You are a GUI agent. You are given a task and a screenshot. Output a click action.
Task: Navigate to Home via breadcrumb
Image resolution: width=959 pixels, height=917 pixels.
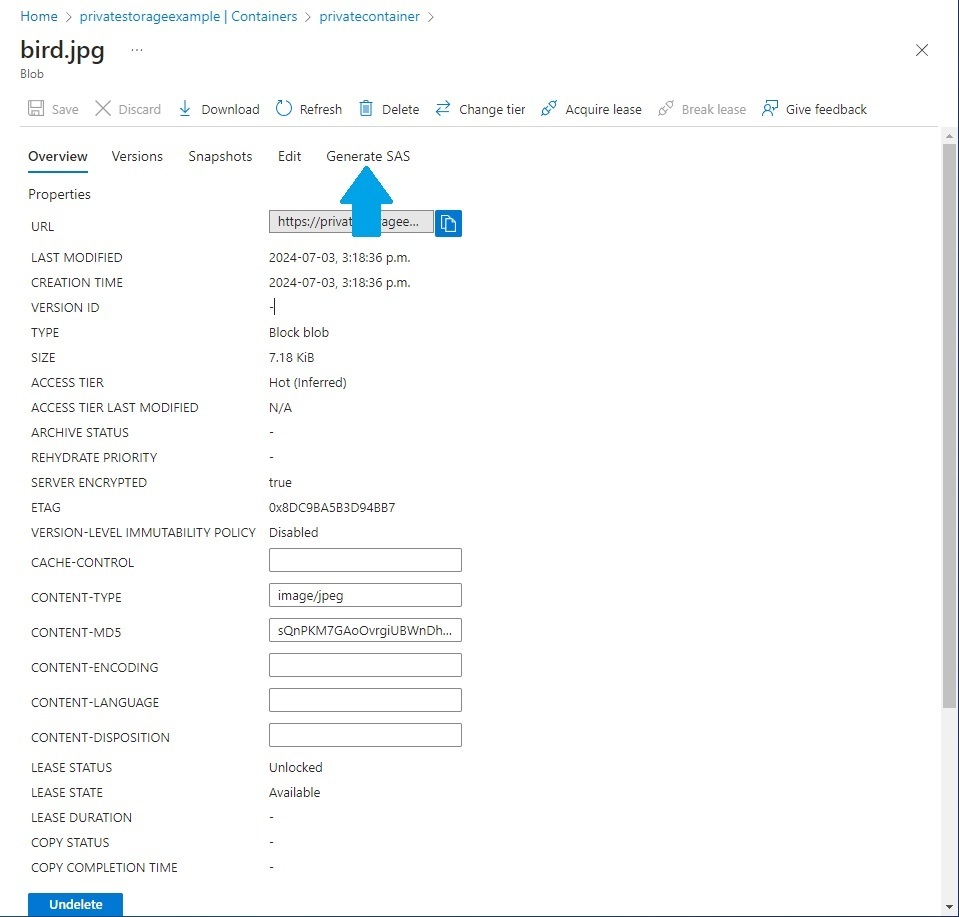pos(37,16)
